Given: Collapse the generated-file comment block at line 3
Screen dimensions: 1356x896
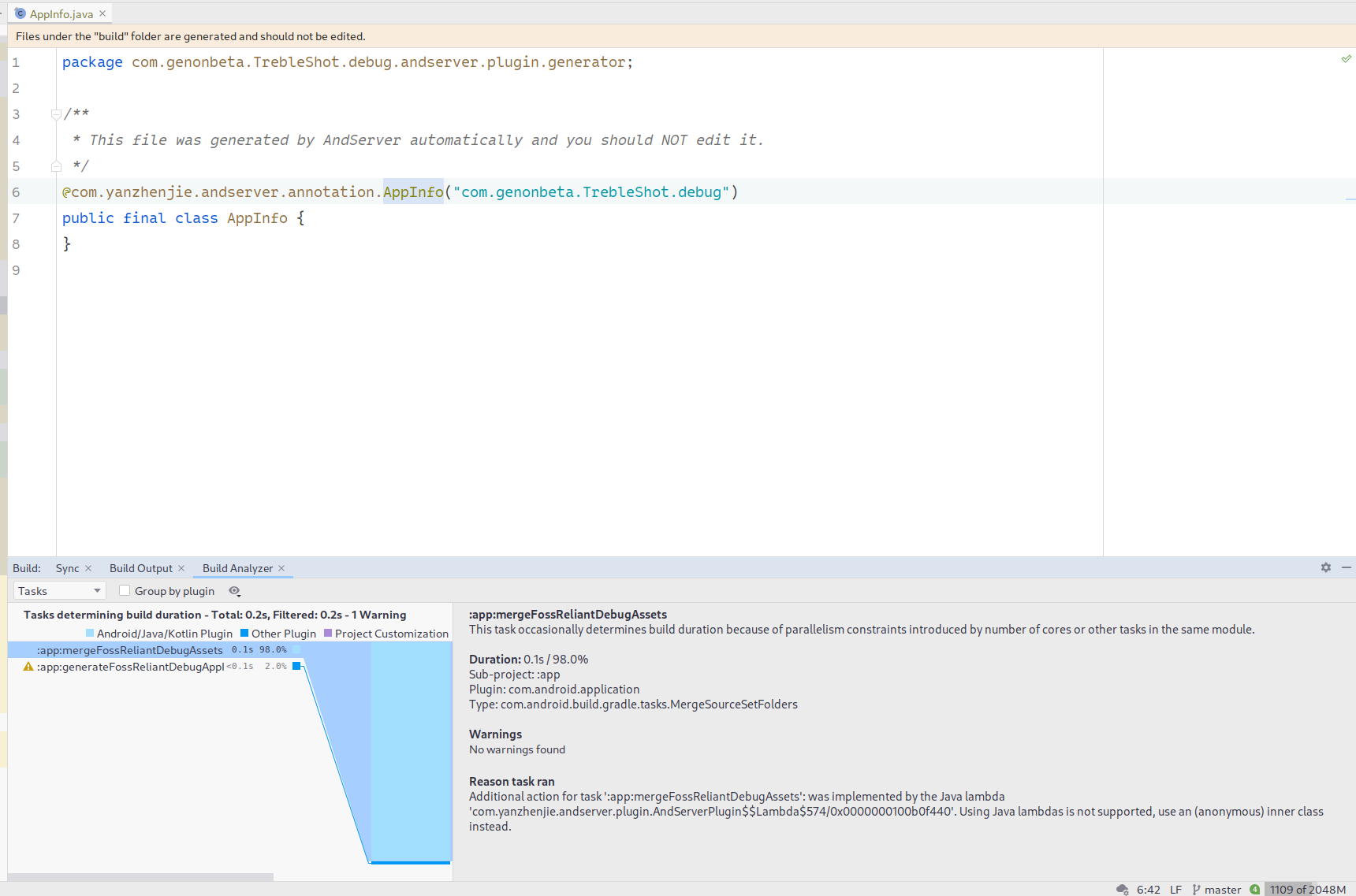Looking at the screenshot, I should tap(55, 113).
